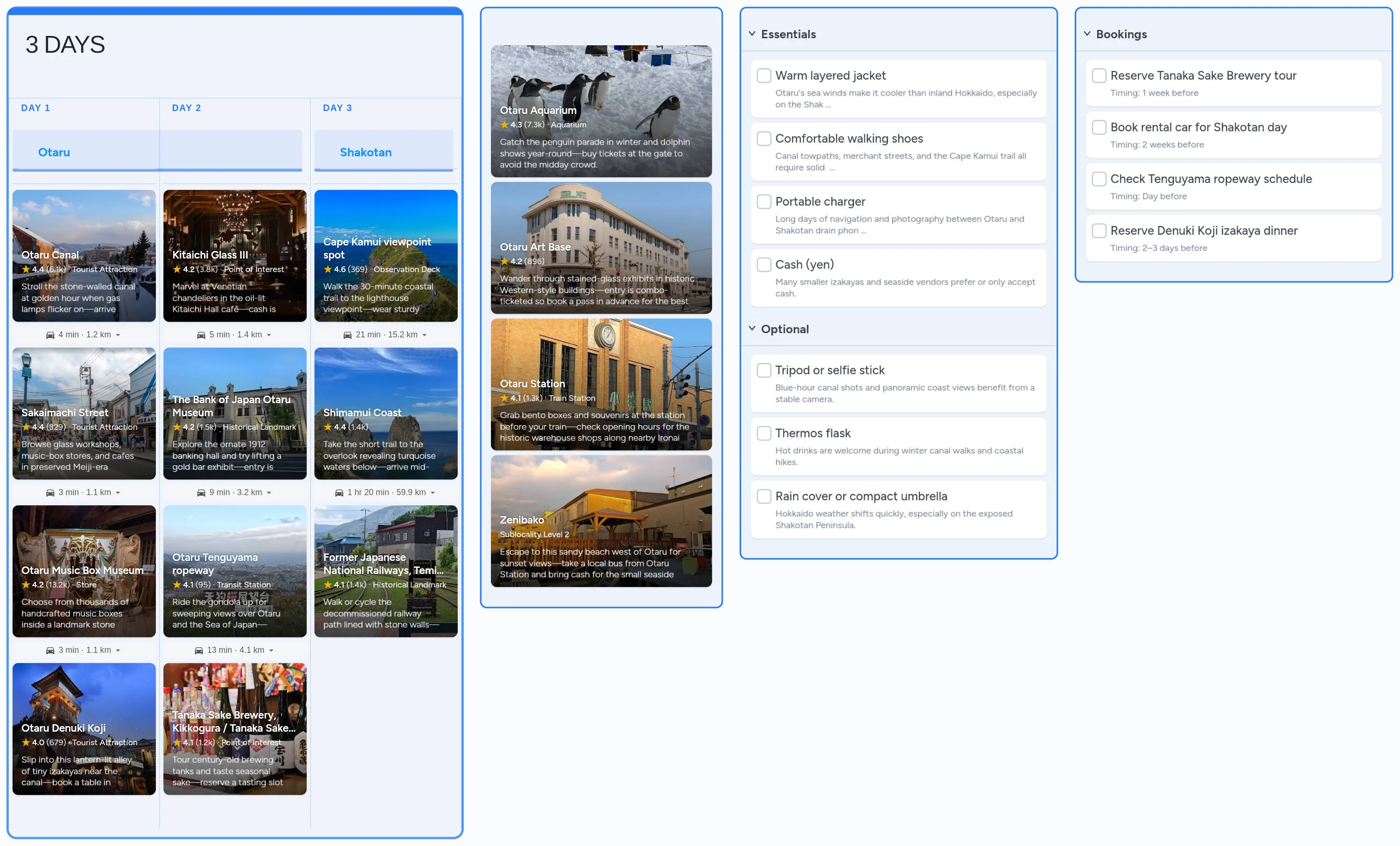Image resolution: width=1400 pixels, height=846 pixels.
Task: Click car icon below Bank of Japan Museum
Action: [201, 493]
